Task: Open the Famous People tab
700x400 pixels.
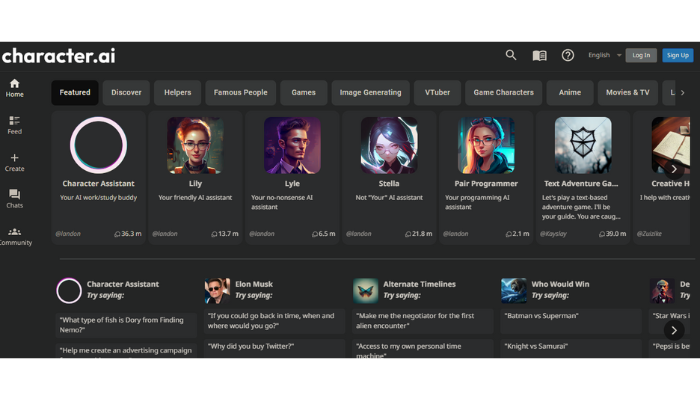Action: pyautogui.click(x=241, y=92)
